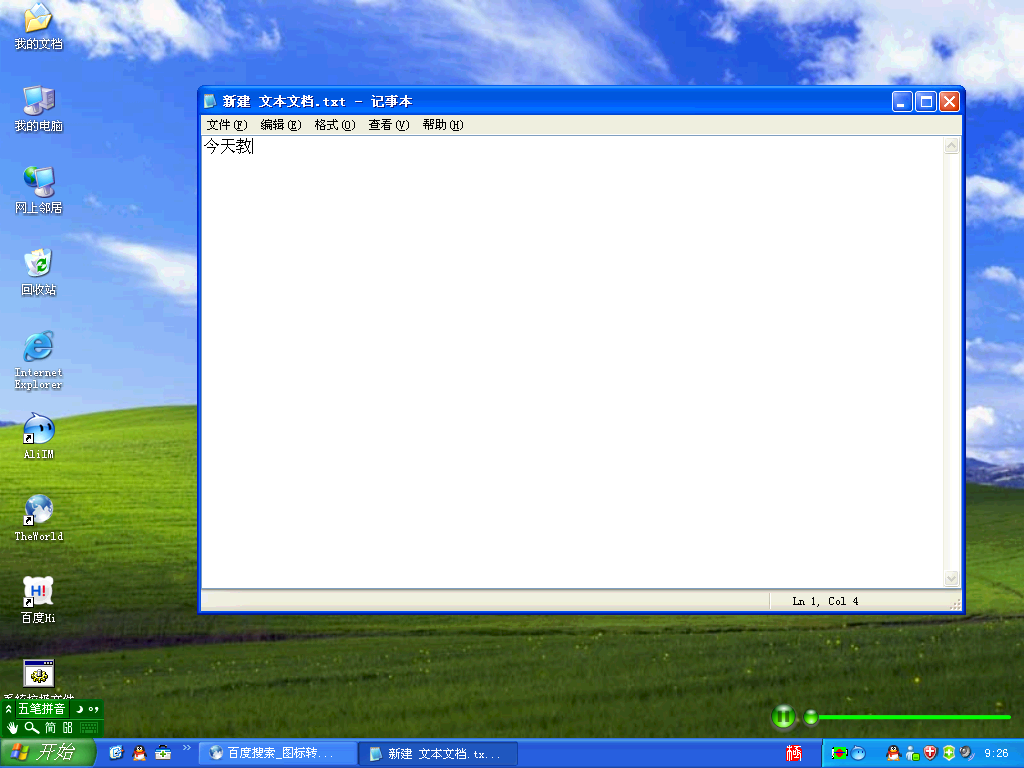Select the 百度Hi desktop shortcut
Viewport: 1024px width, 768px height.
point(39,600)
